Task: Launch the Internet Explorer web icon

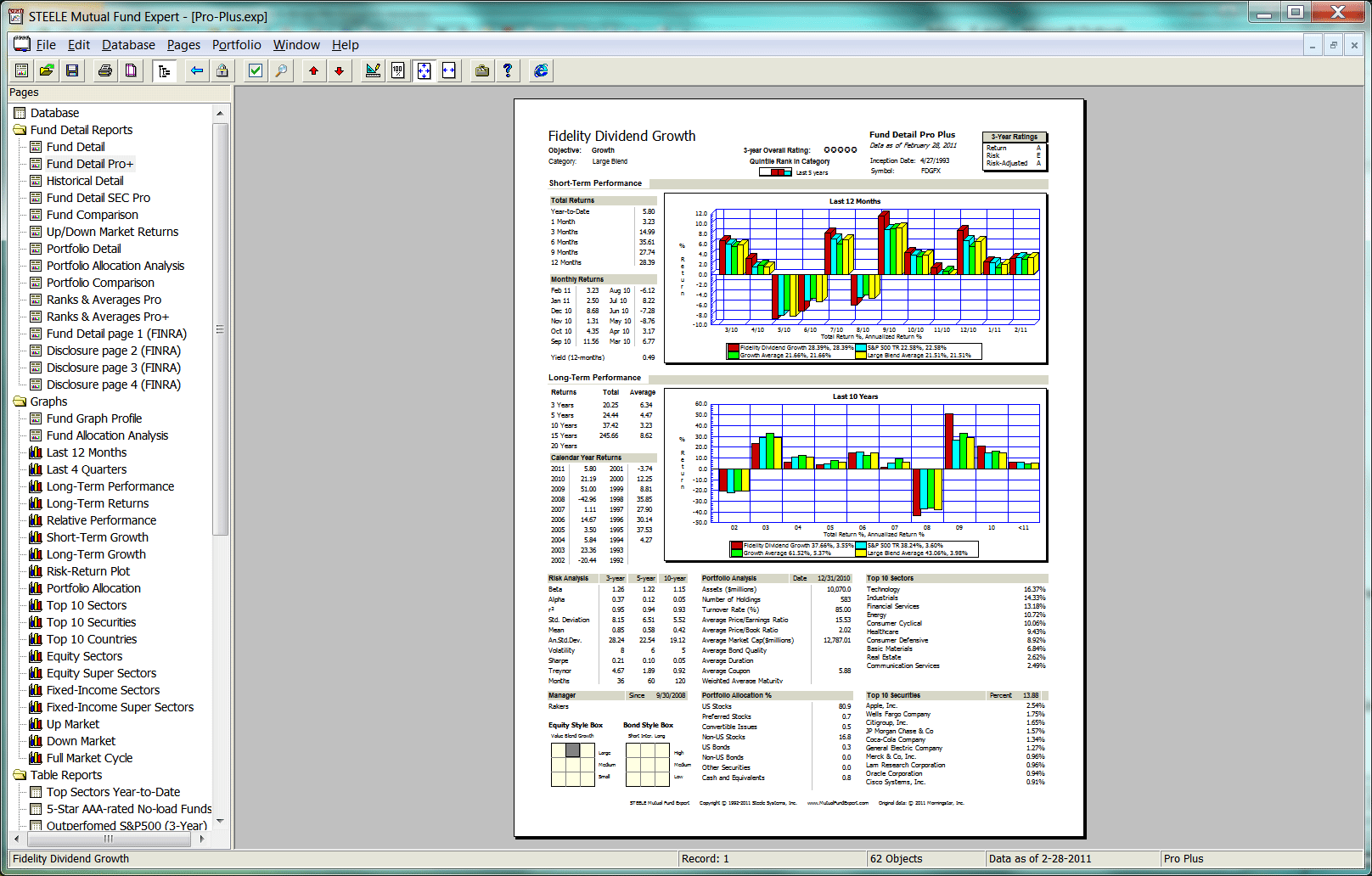Action: coord(541,70)
